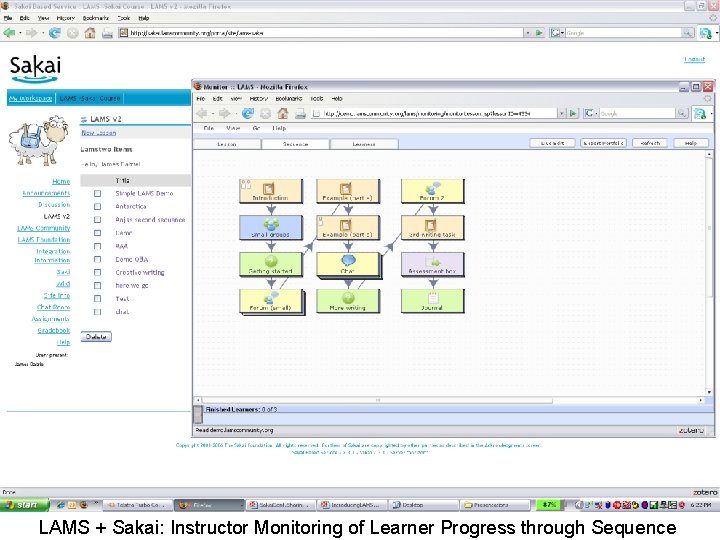The width and height of the screenshot is (720, 540).
Task: Open Monitor window URL history dropdown
Action: pos(562,113)
